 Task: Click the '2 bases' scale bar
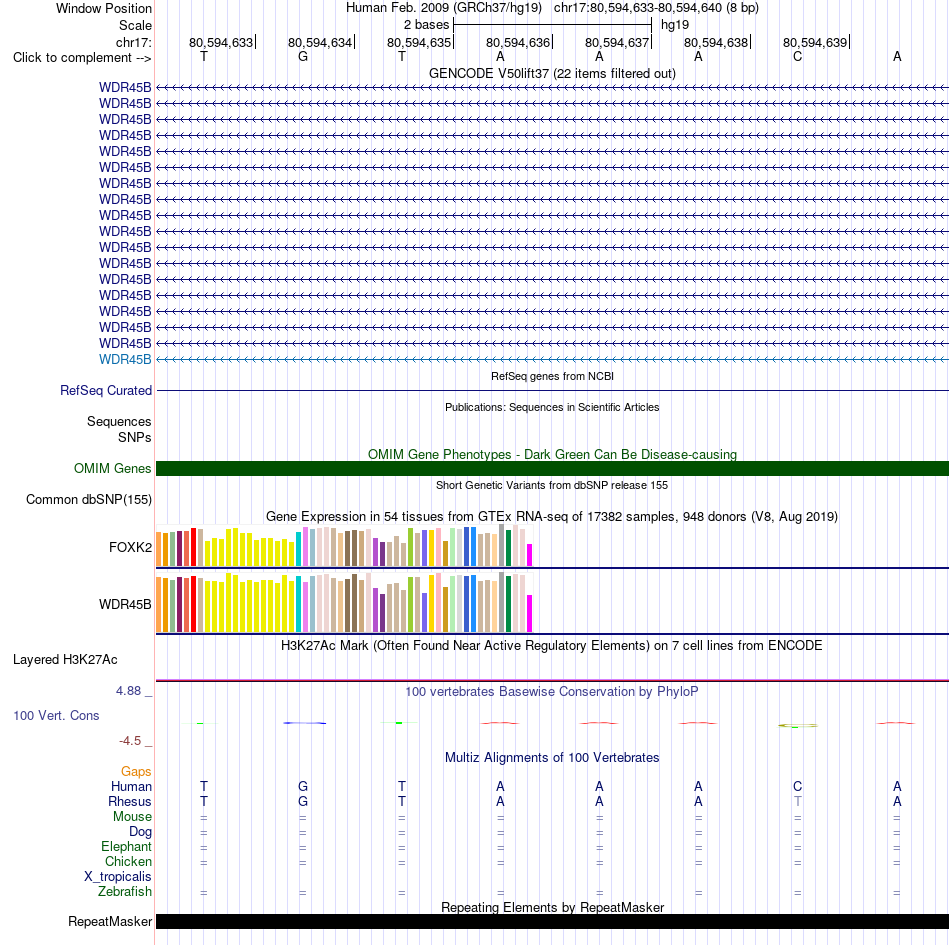[x=553, y=25]
